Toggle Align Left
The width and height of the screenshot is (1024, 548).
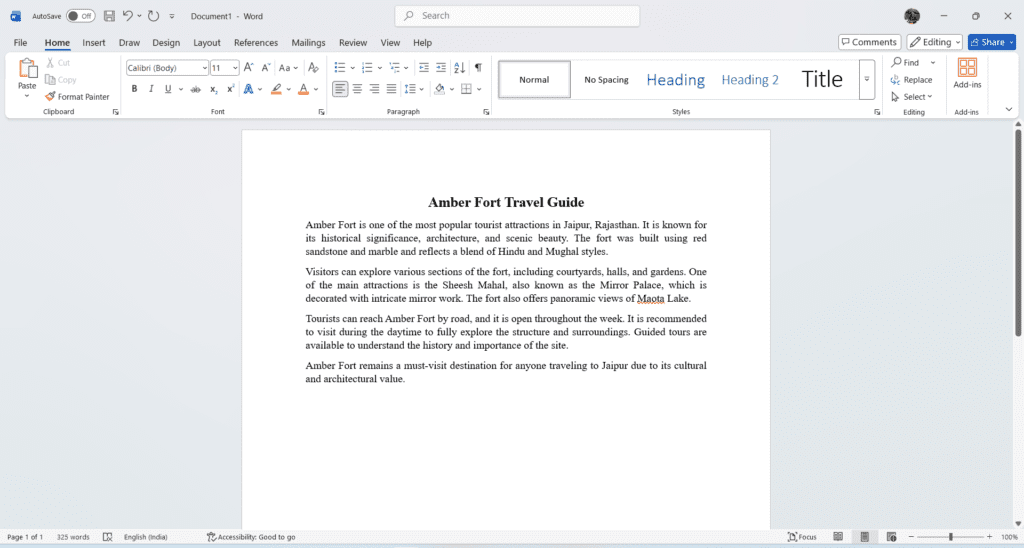340,89
